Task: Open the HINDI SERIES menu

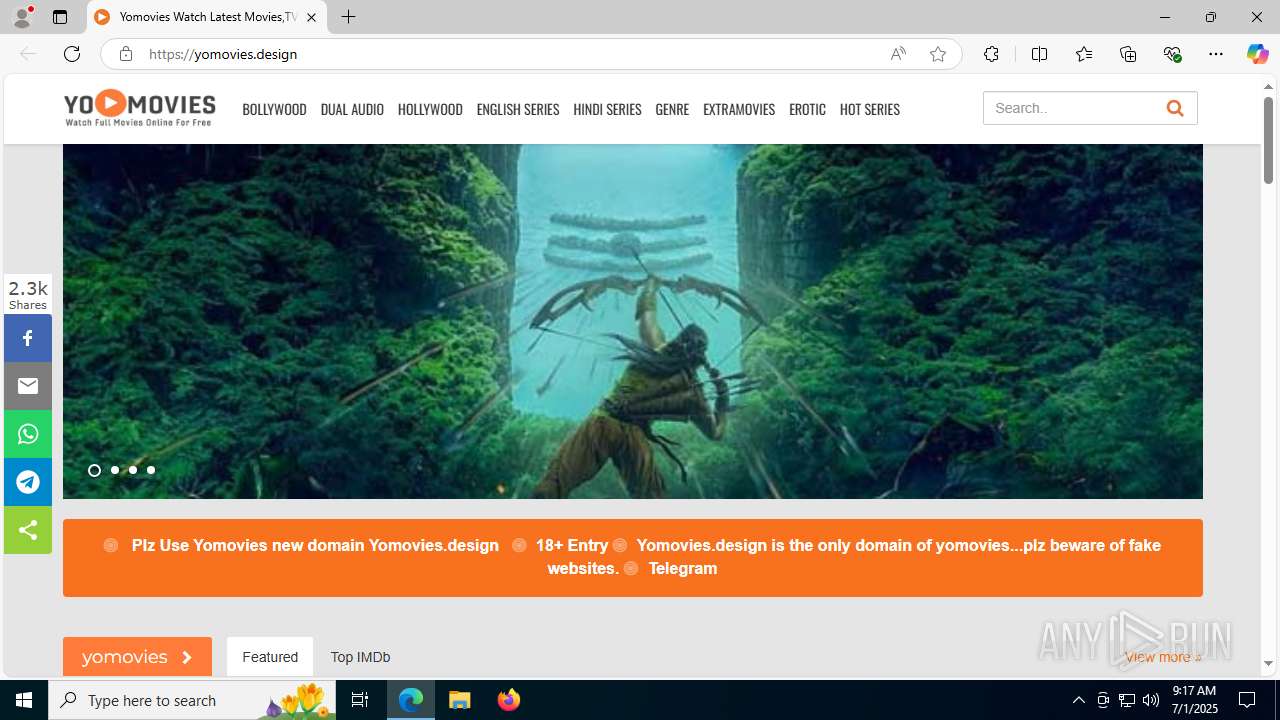Action: (607, 109)
